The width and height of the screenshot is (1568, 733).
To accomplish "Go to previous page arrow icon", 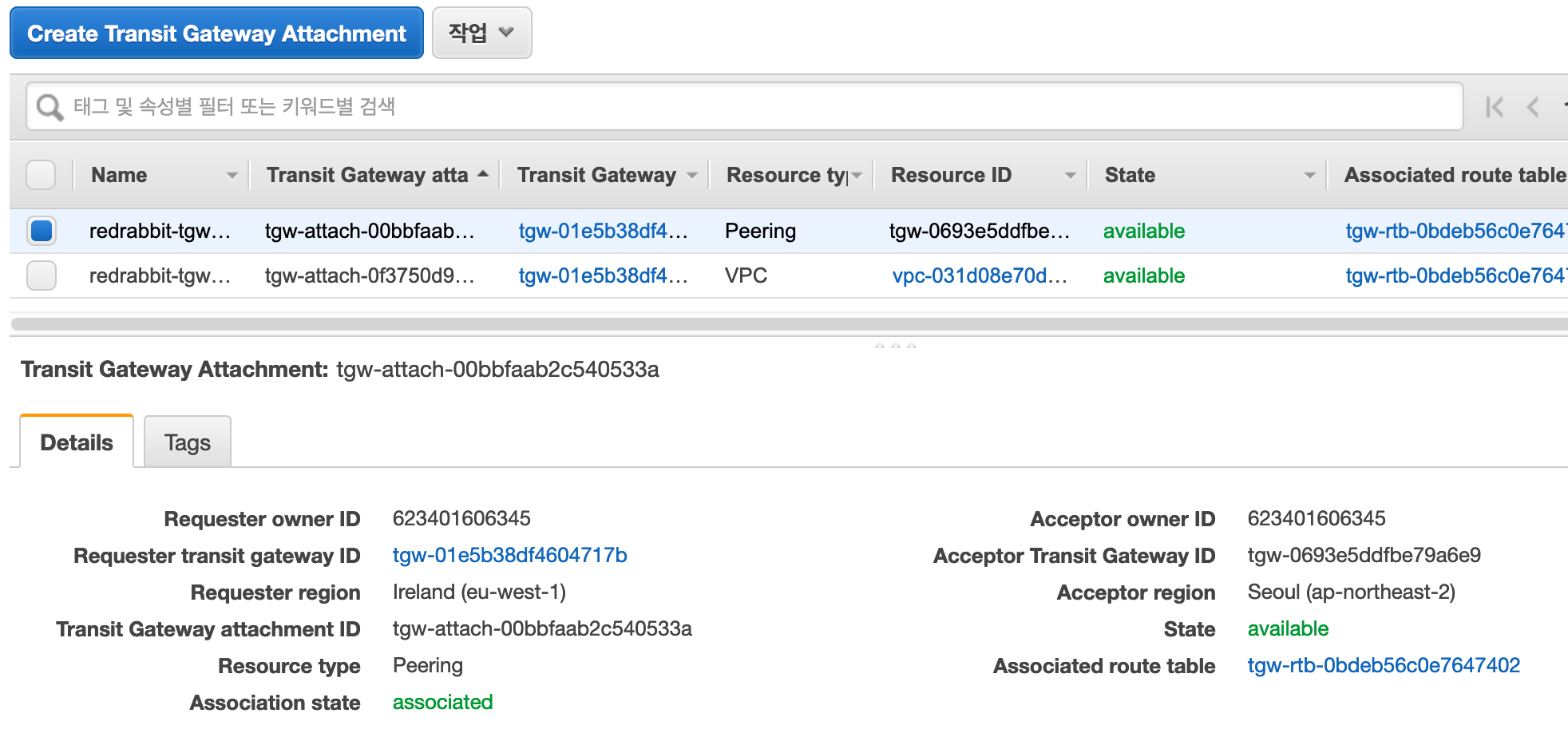I will coord(1533,107).
